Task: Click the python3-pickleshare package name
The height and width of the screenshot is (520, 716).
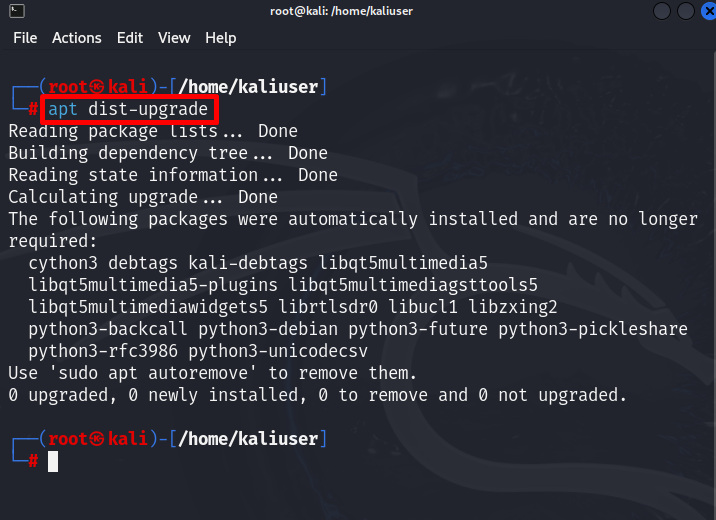Action: point(593,329)
